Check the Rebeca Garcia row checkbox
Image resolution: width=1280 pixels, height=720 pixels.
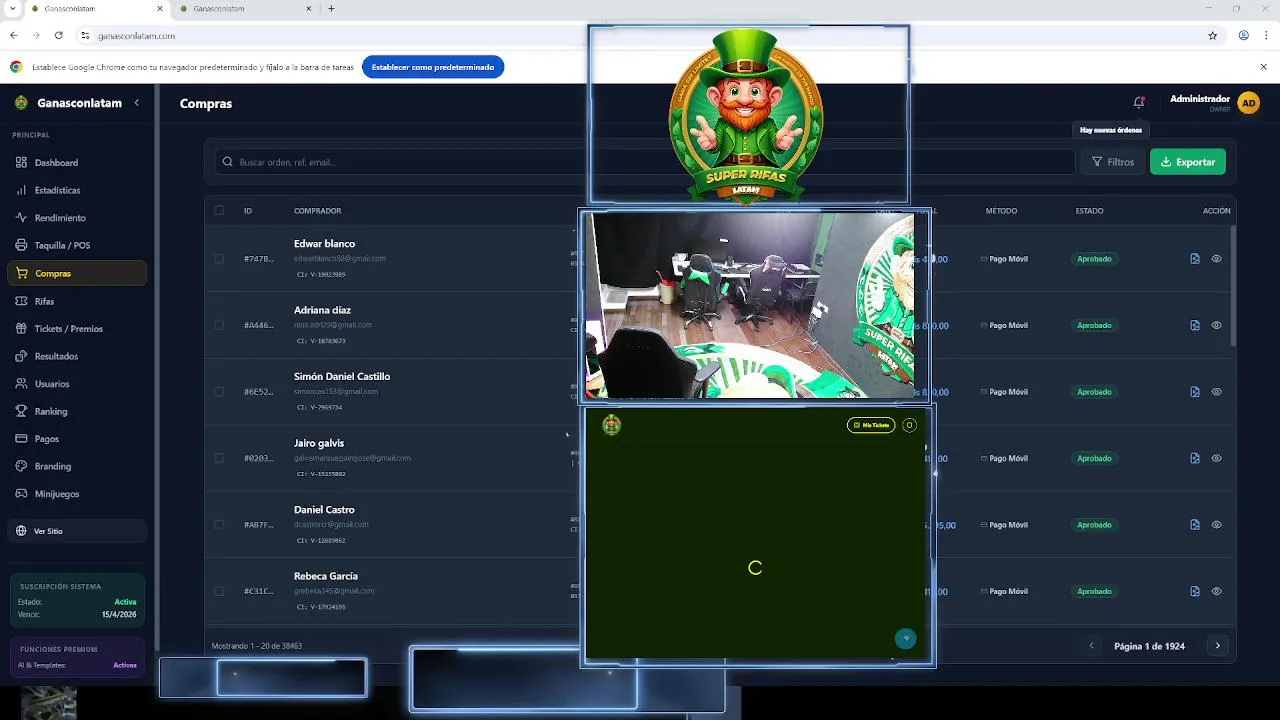coord(219,591)
